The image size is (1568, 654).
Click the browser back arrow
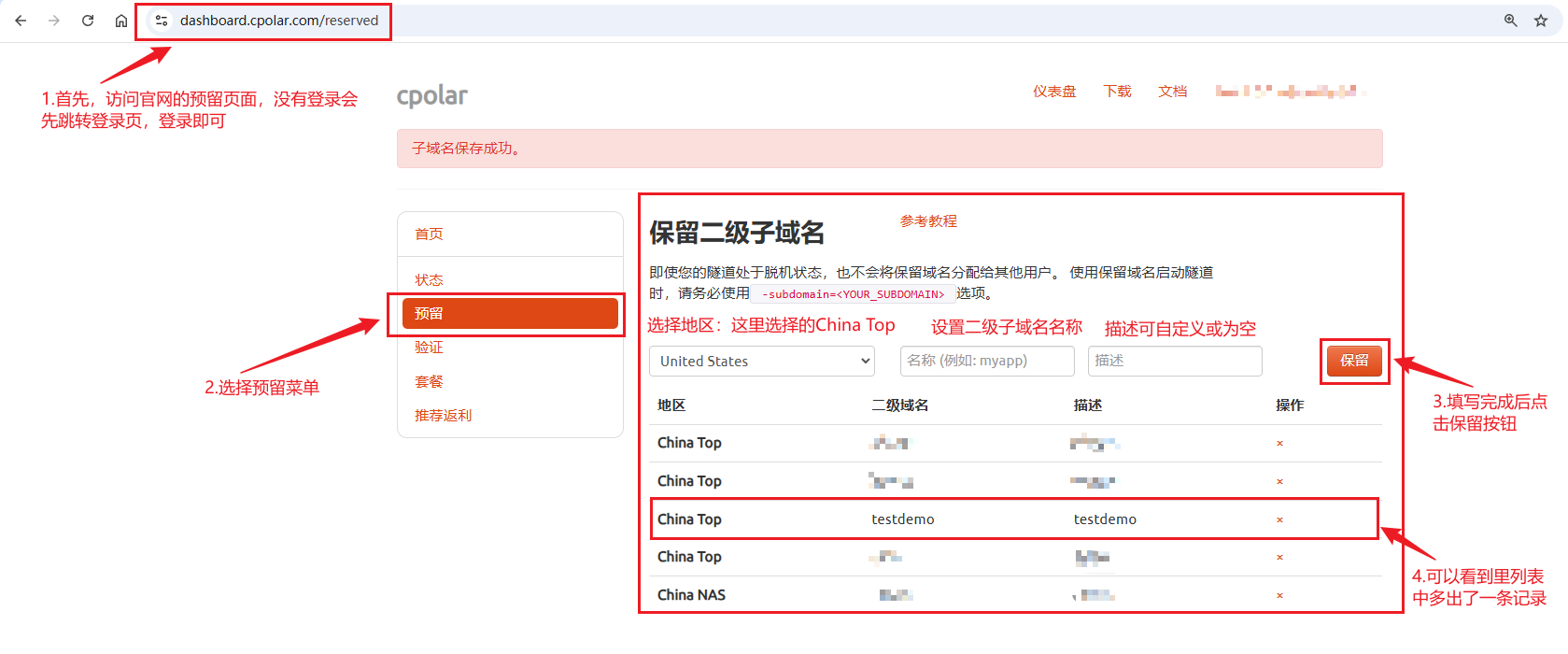[21, 21]
